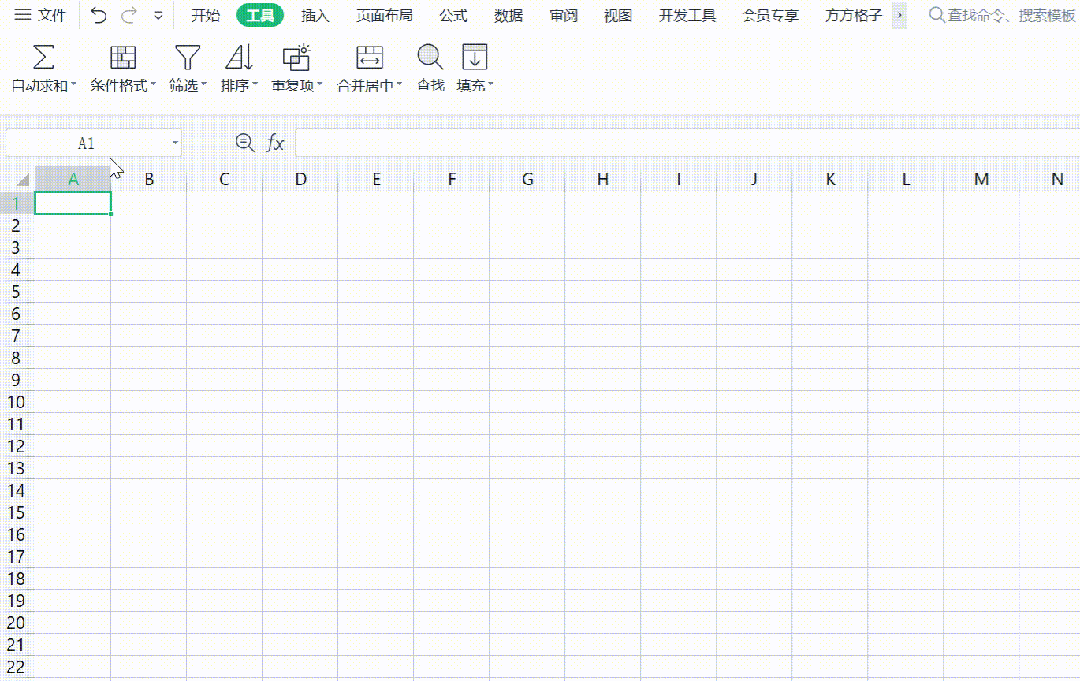Switch to the 视图 tab
The width and height of the screenshot is (1080, 681).
pyautogui.click(x=618, y=15)
